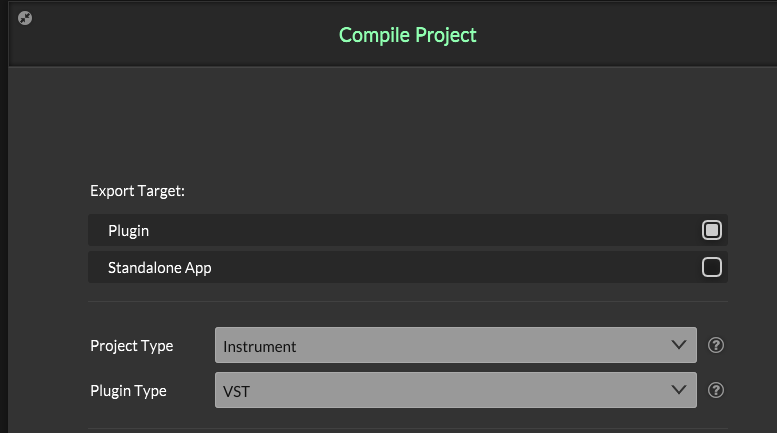Select the Standalone App row
Screen dimensions: 777x433
coord(400,267)
